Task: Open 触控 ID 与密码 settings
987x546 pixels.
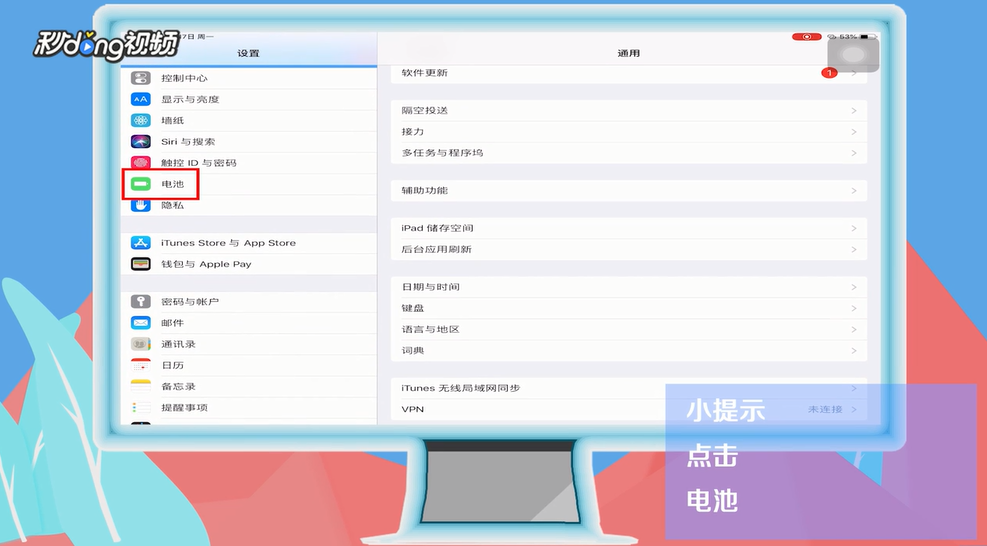Action: [x=249, y=162]
